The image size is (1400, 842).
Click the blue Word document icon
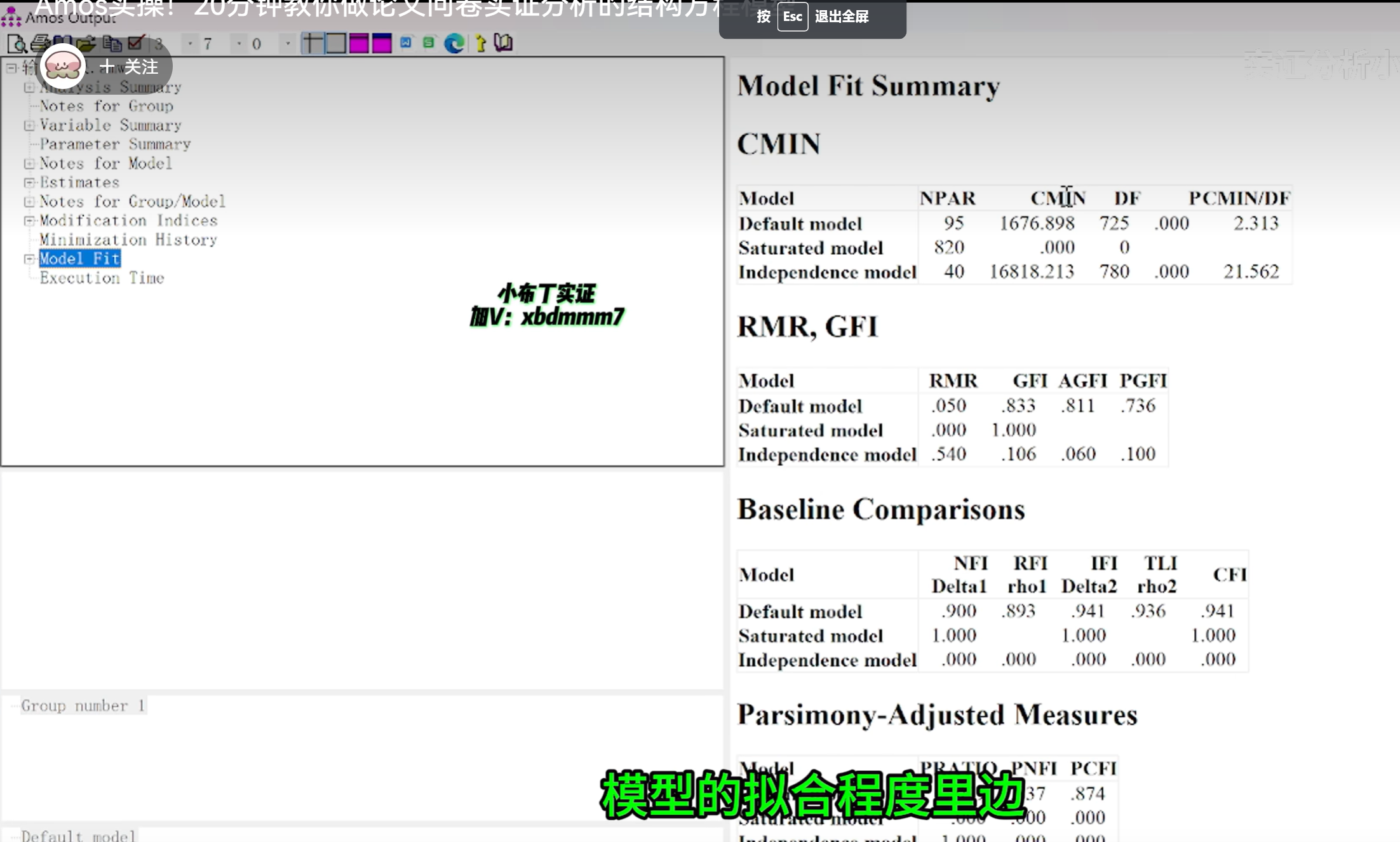pyautogui.click(x=406, y=43)
